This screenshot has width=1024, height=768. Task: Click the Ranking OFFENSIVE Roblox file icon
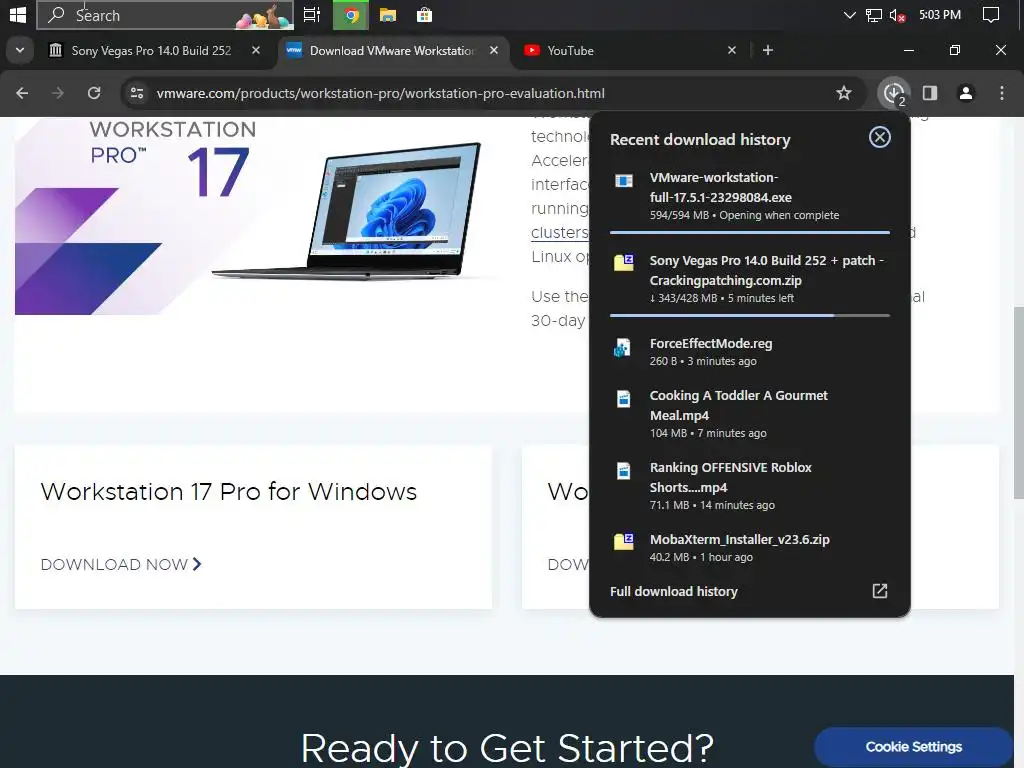point(624,471)
